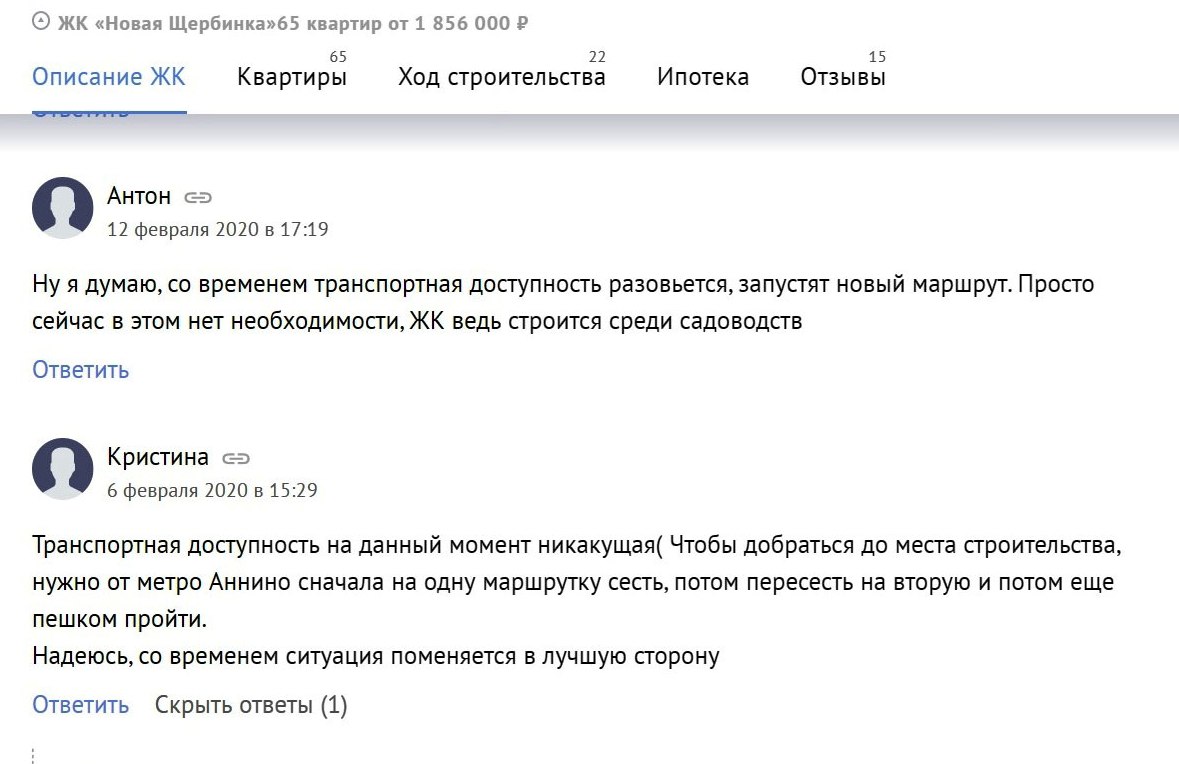Open Антон's user avatar
Screen dimensions: 1179x764
coord(62,208)
